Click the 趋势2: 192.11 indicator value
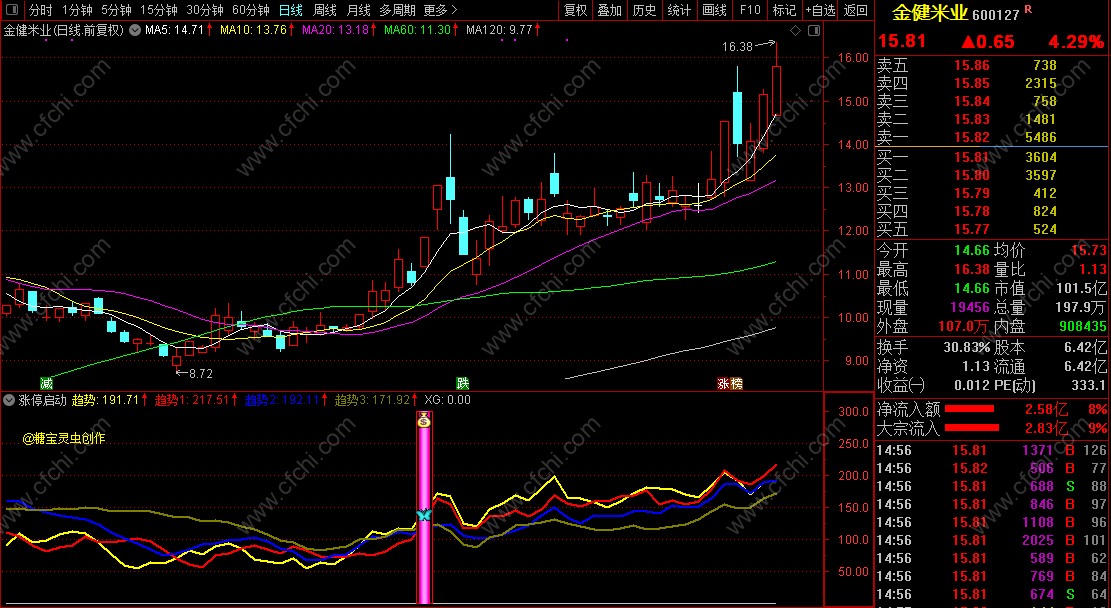Screen dimensions: 1111x608 tap(282, 400)
